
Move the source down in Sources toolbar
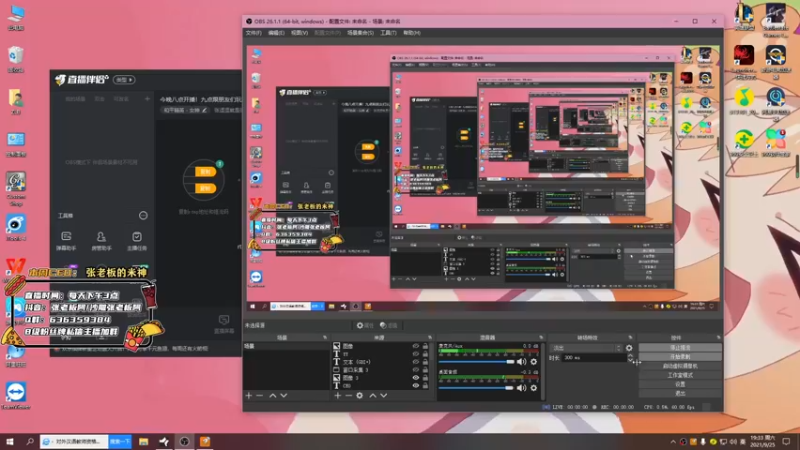[384, 395]
